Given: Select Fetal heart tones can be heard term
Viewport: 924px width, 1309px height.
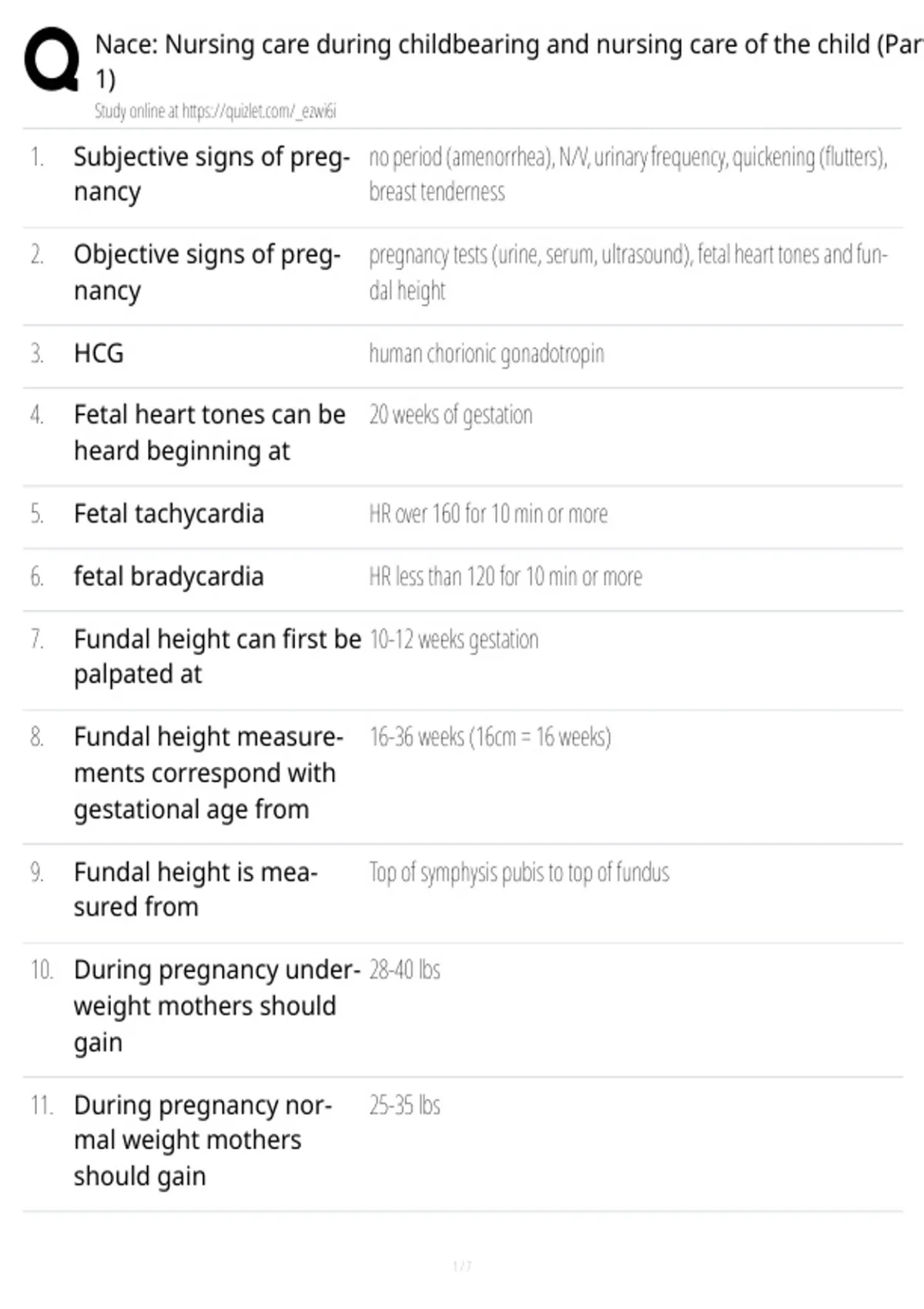Looking at the screenshot, I should 209,433.
